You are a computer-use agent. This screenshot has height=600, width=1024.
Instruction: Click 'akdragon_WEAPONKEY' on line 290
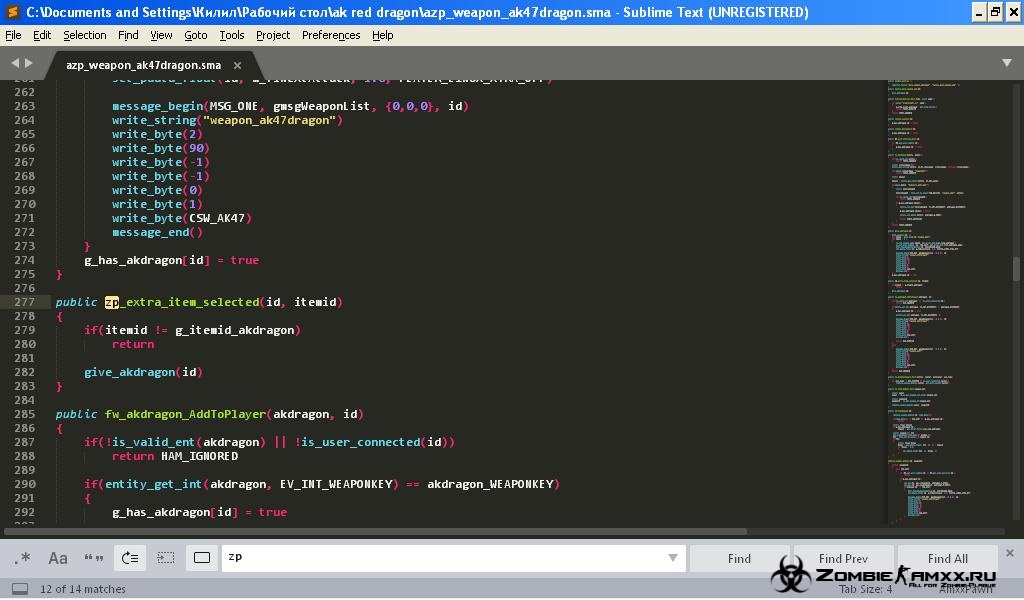coord(490,484)
